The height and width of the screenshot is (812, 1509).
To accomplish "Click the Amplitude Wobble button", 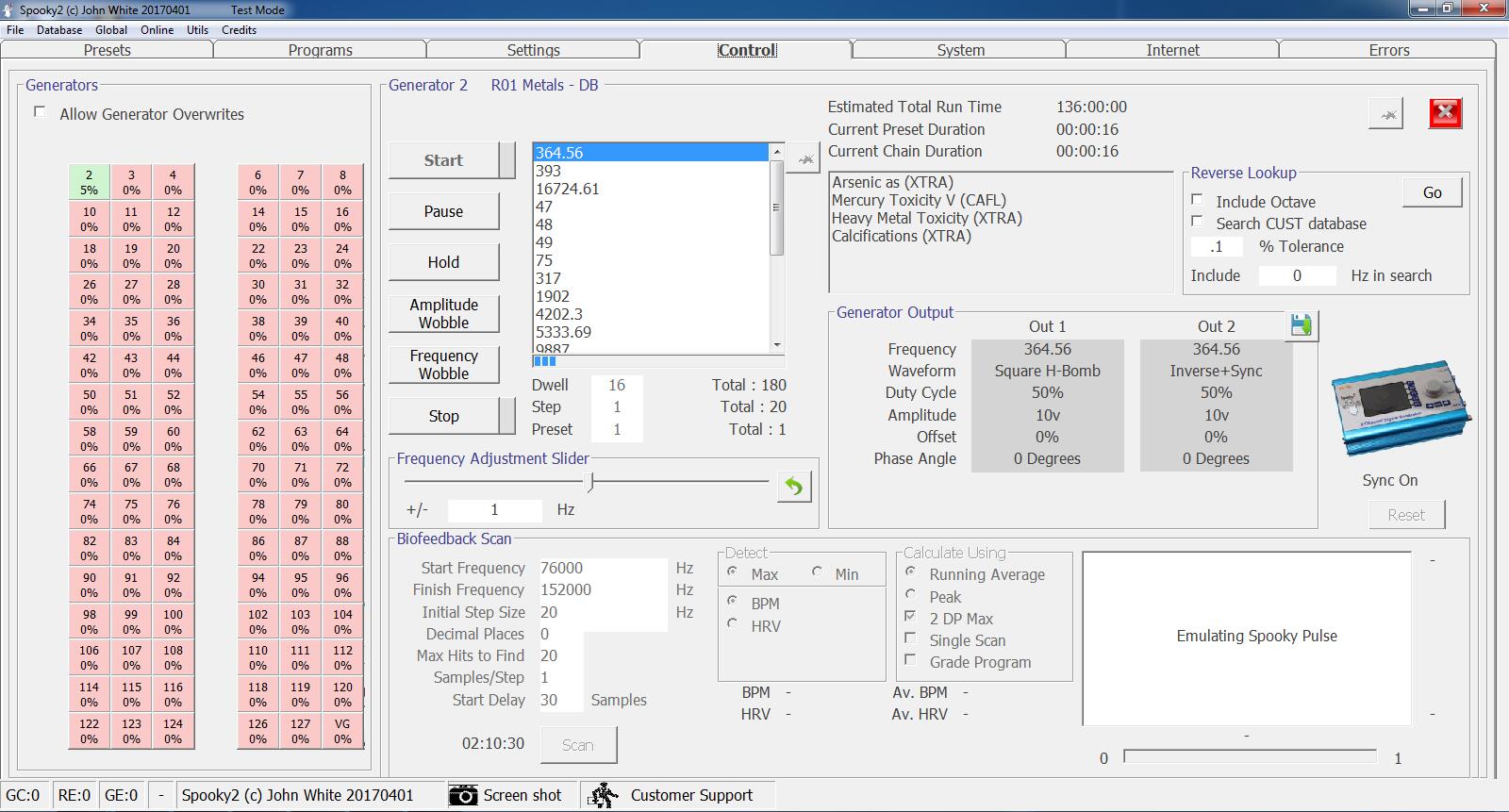I will click(x=443, y=313).
